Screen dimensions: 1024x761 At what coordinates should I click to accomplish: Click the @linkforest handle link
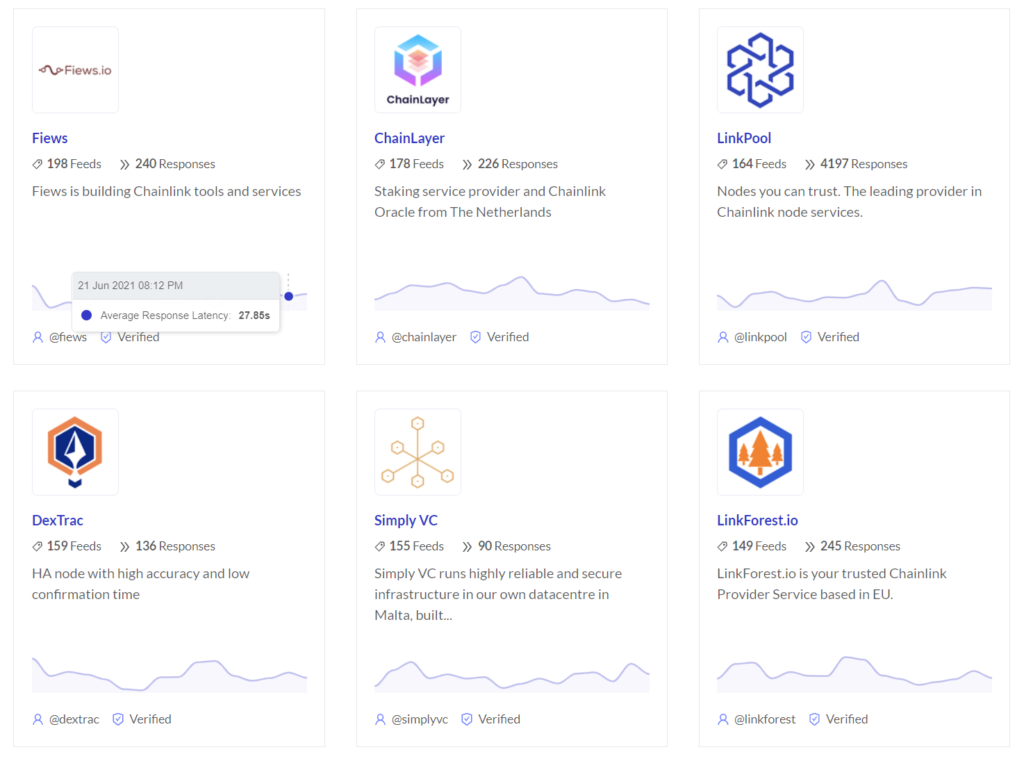click(x=763, y=719)
